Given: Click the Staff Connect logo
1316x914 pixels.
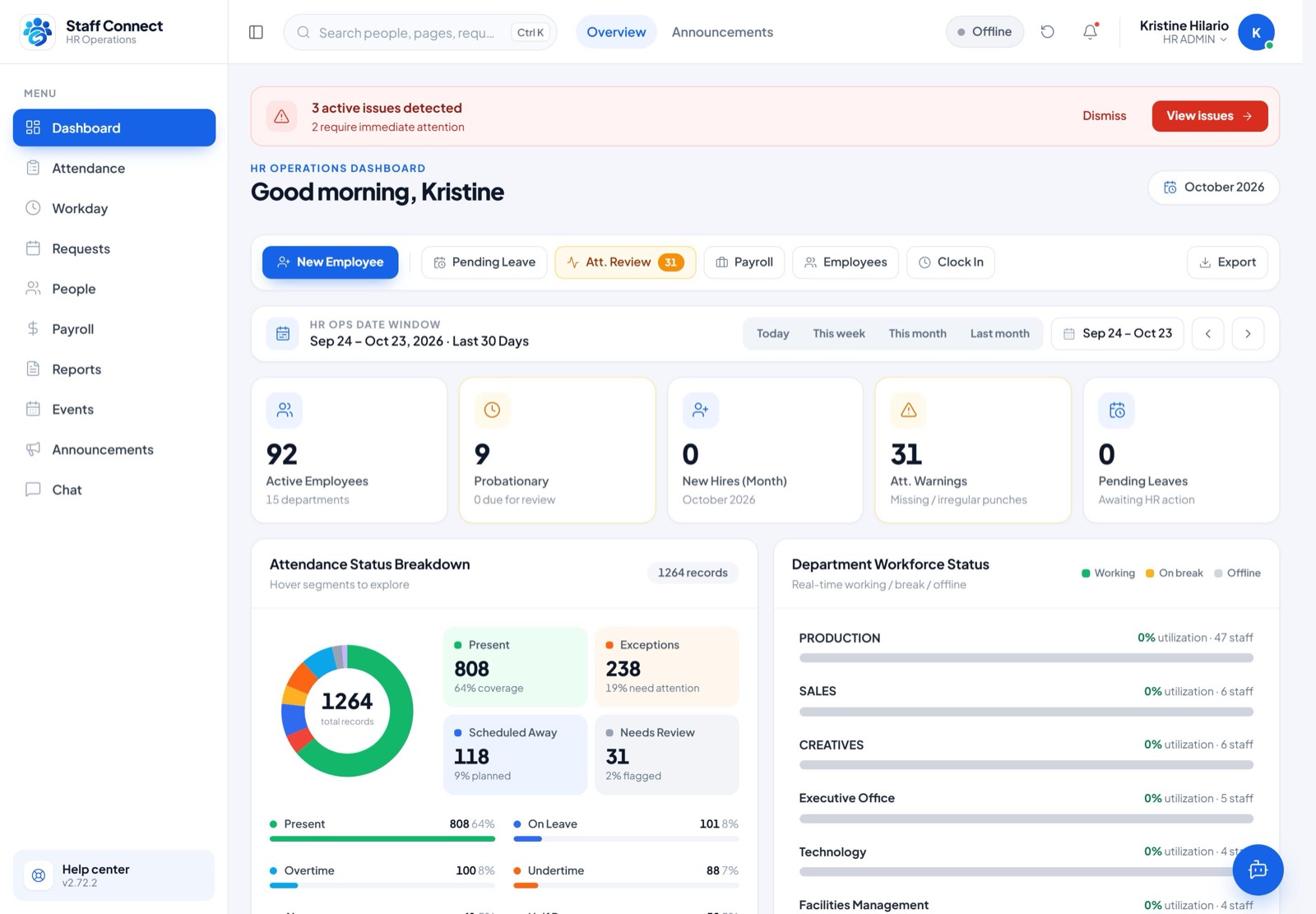Looking at the screenshot, I should 37,32.
